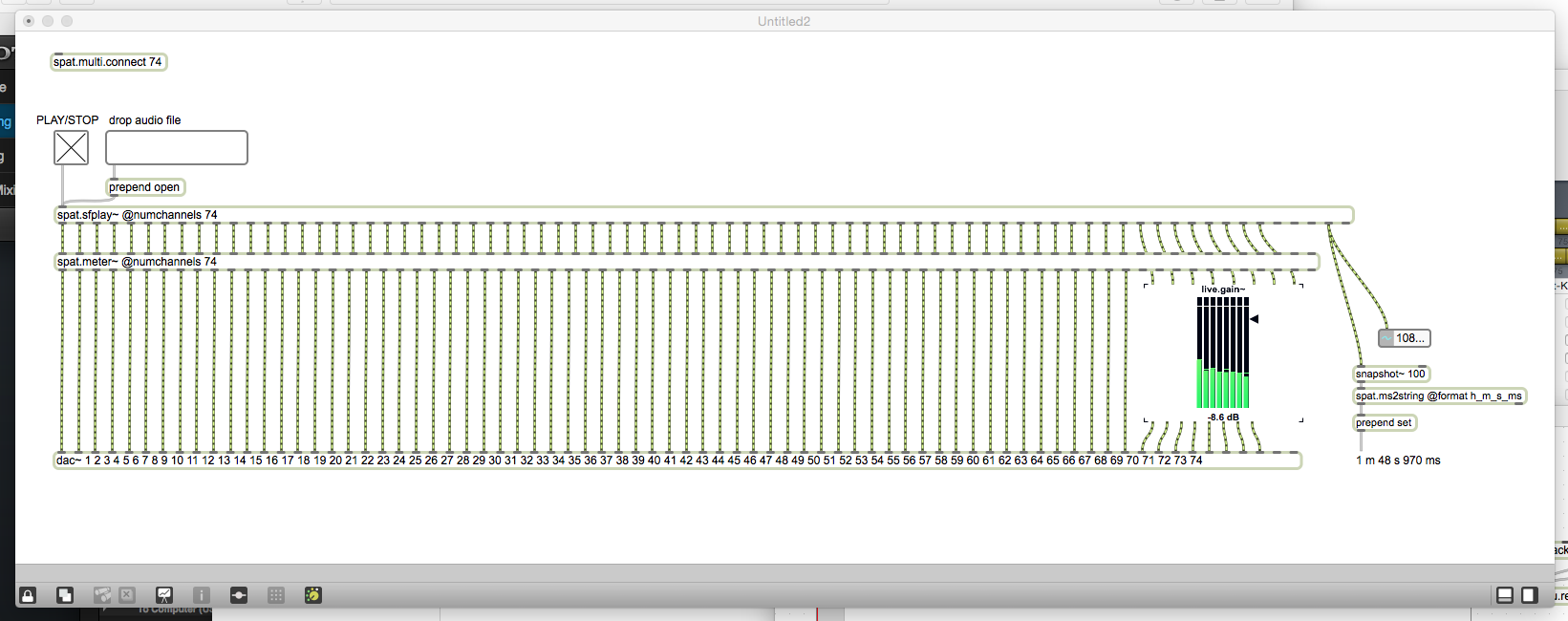Open the parameter dial icon
Viewport: 1568px width, 621px height.
(312, 595)
